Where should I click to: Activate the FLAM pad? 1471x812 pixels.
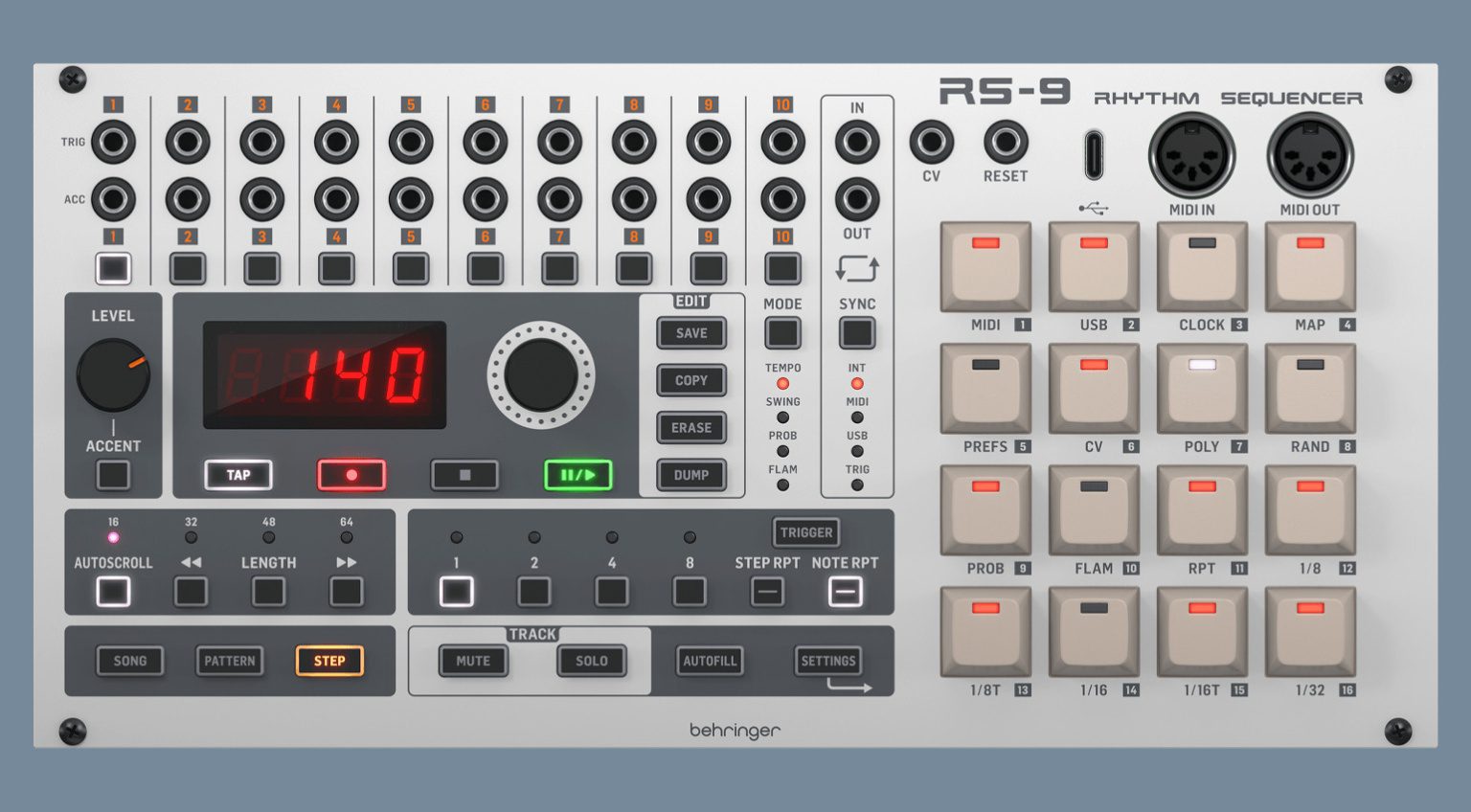click(1094, 512)
